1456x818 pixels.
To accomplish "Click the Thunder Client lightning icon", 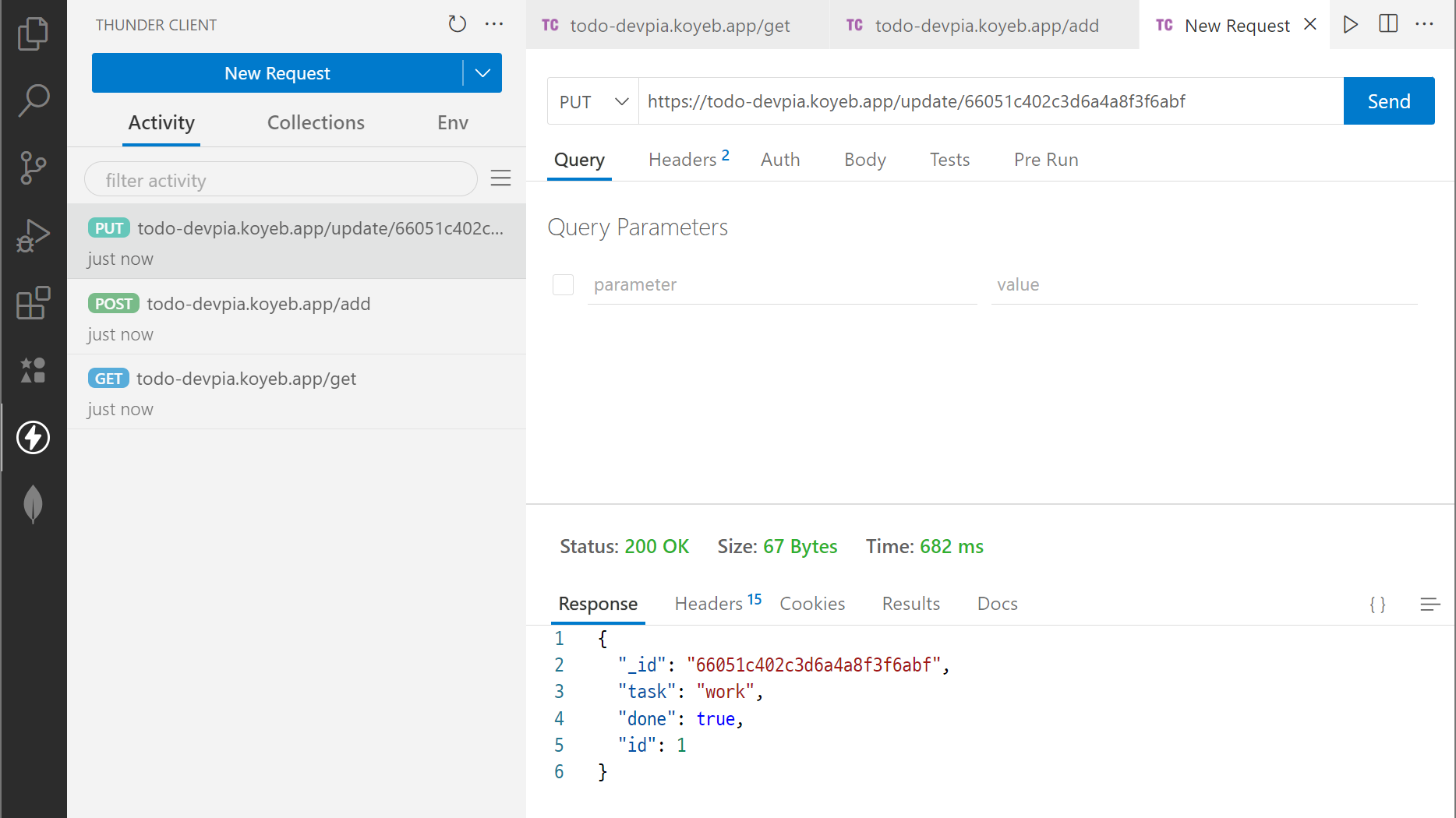I will tap(33, 437).
